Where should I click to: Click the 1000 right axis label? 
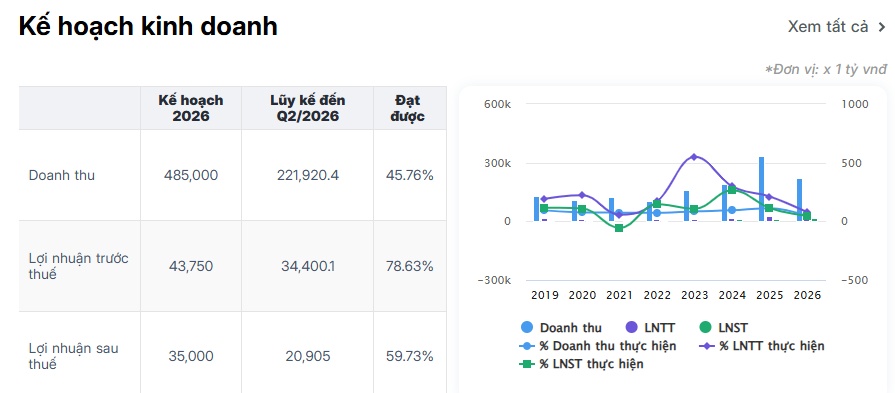click(x=855, y=104)
